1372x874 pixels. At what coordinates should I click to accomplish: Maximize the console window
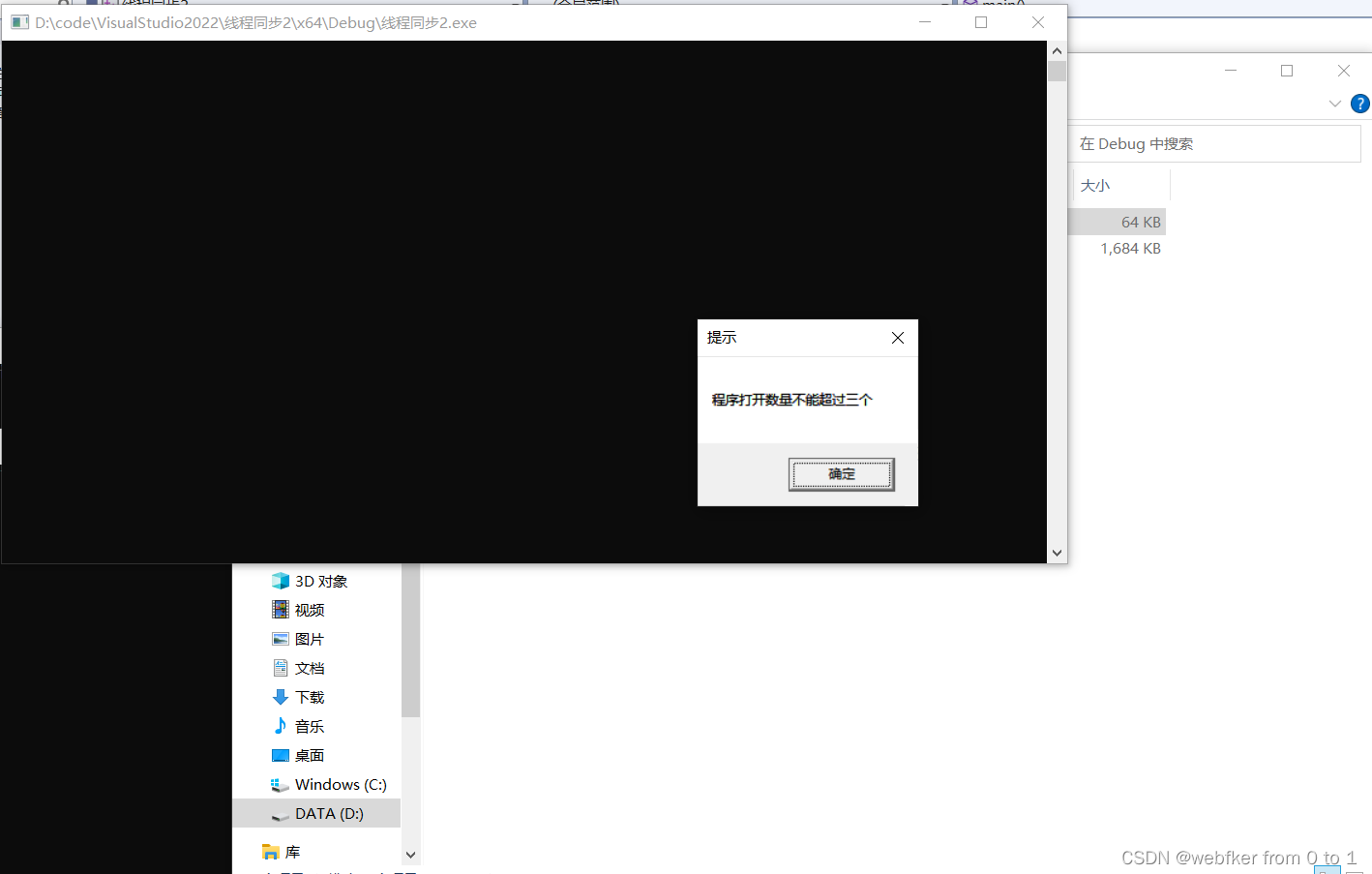981,22
